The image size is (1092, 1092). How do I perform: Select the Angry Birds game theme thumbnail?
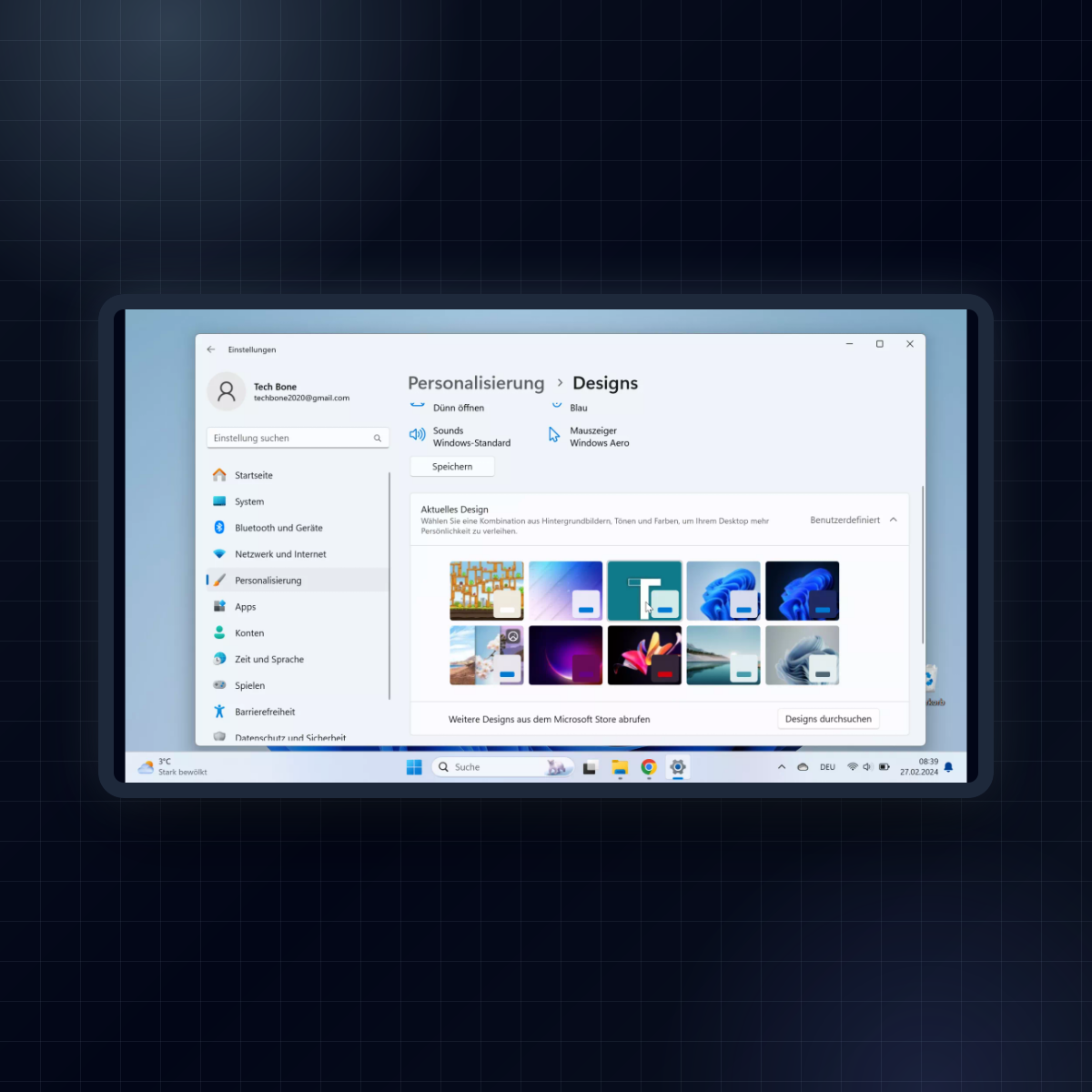tap(487, 591)
